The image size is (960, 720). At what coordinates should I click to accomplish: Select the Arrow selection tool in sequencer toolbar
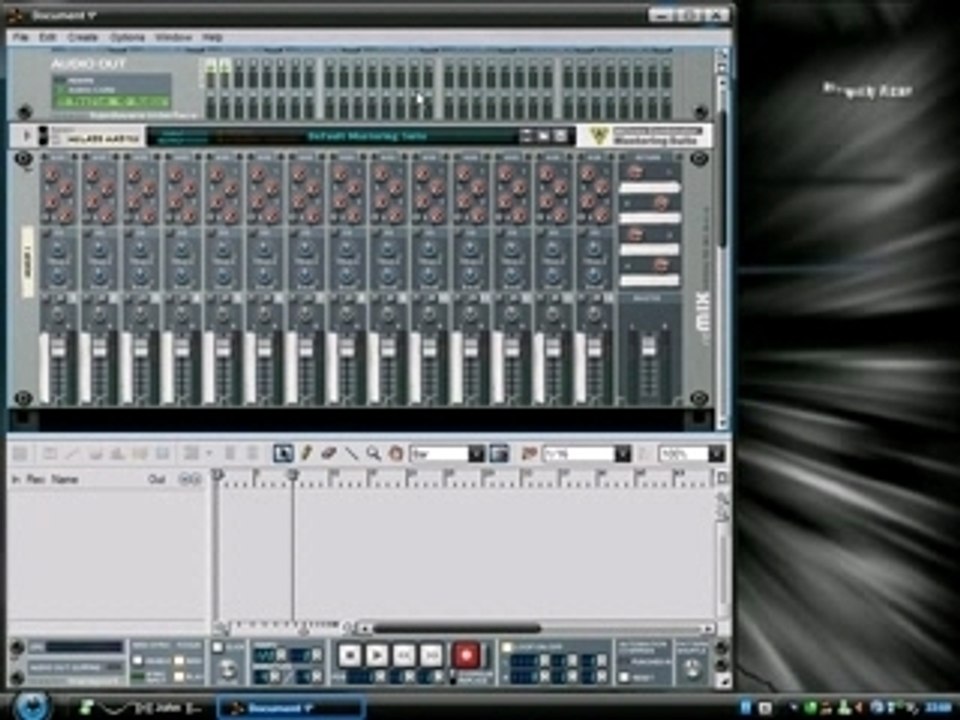coord(283,453)
